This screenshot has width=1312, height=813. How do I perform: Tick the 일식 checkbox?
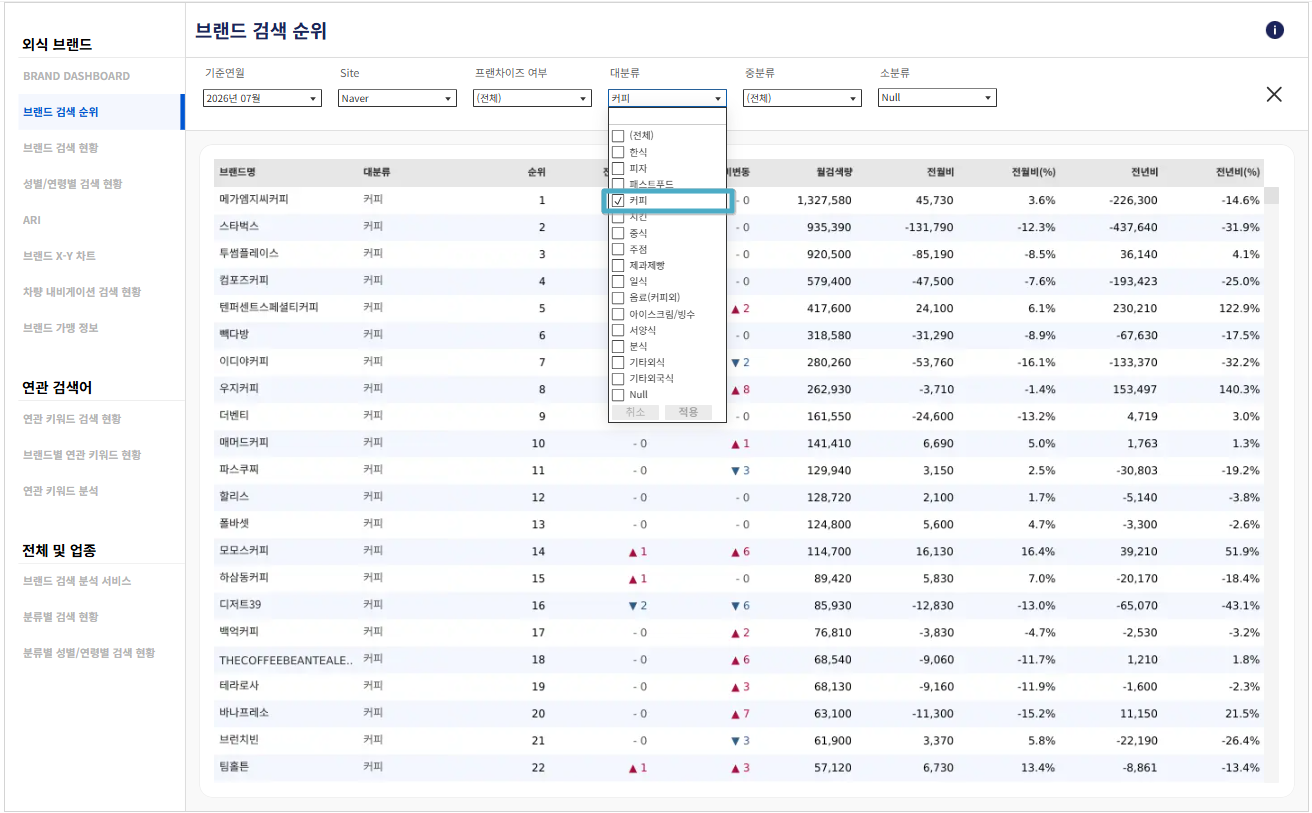tap(618, 282)
